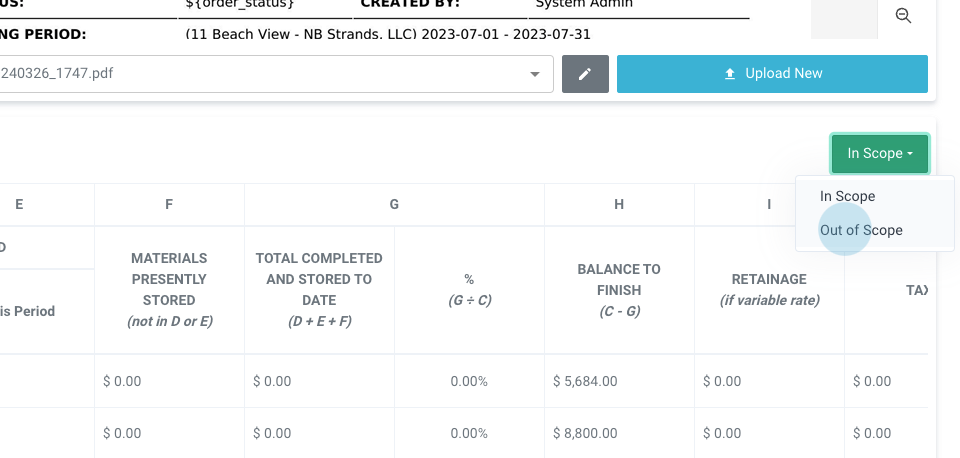Select Materials Presently Stored column header
This screenshot has height=458, width=960.
click(169, 290)
